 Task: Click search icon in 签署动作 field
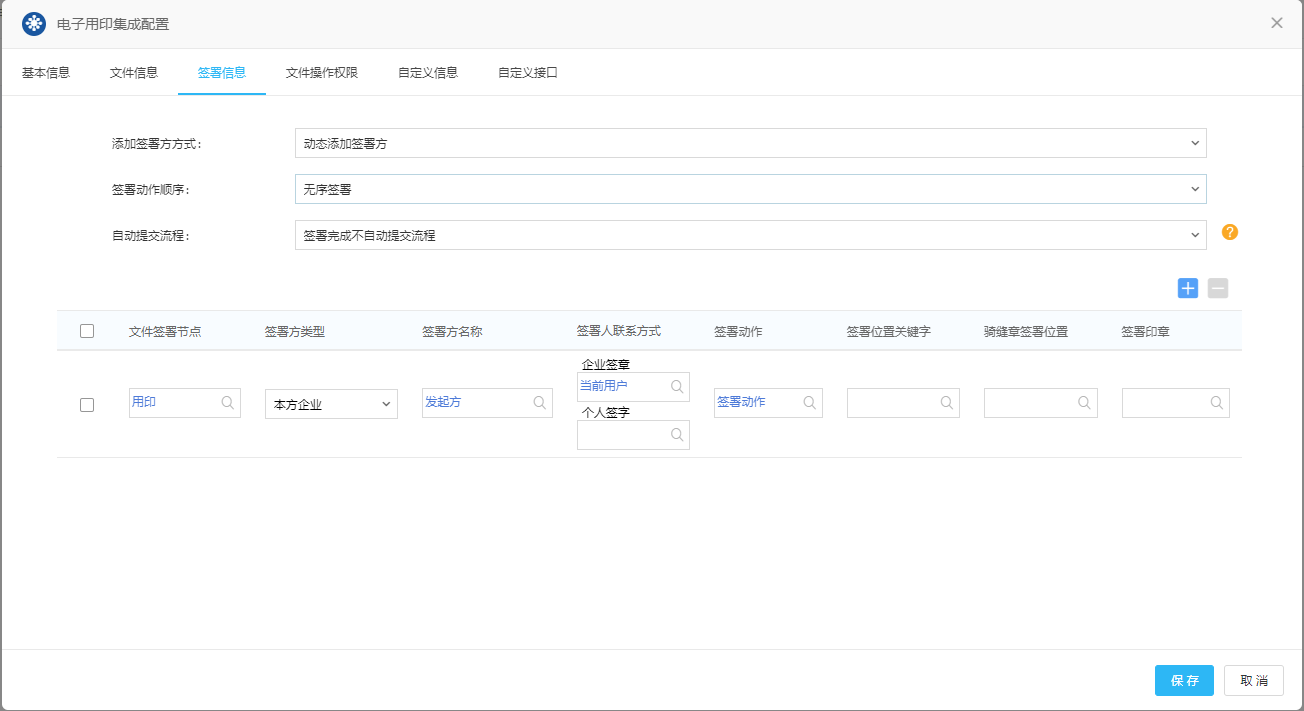pyautogui.click(x=810, y=402)
